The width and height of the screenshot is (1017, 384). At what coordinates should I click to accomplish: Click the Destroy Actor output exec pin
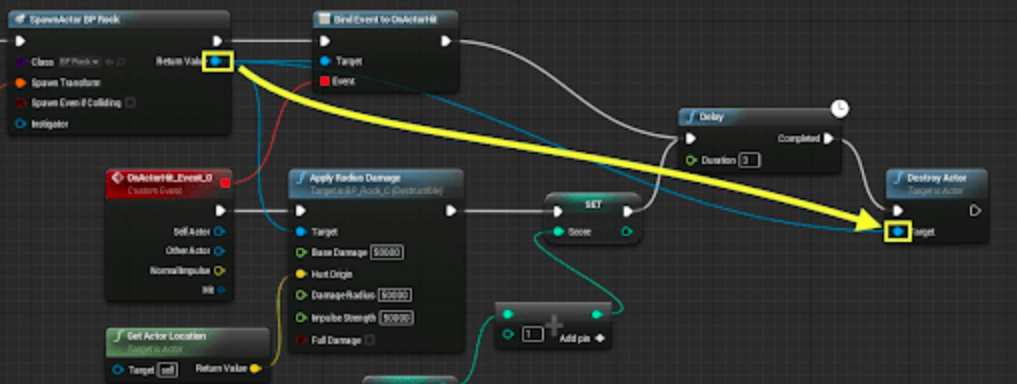[x=975, y=210]
